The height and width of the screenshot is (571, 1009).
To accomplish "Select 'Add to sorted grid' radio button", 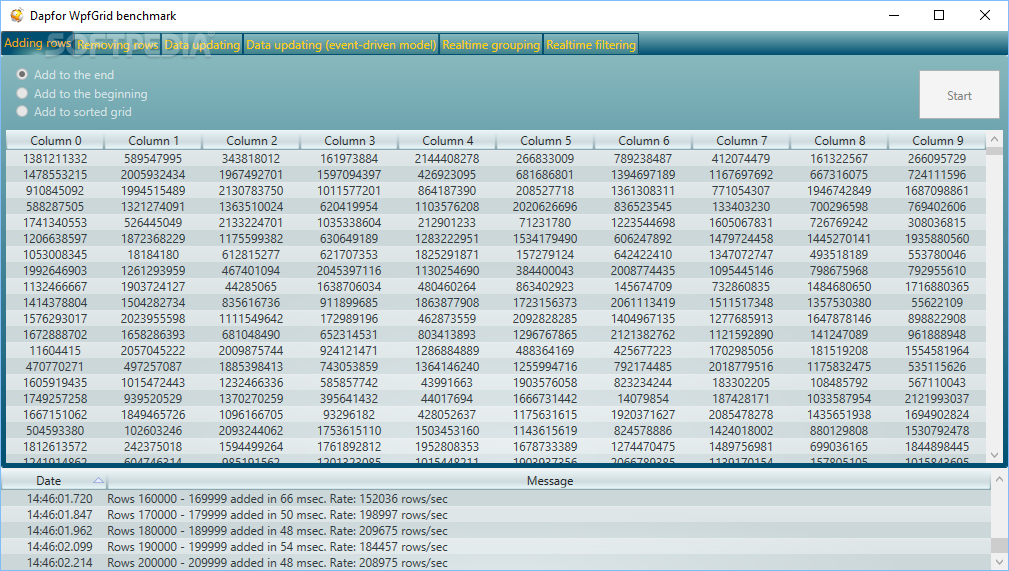I will [23, 111].
